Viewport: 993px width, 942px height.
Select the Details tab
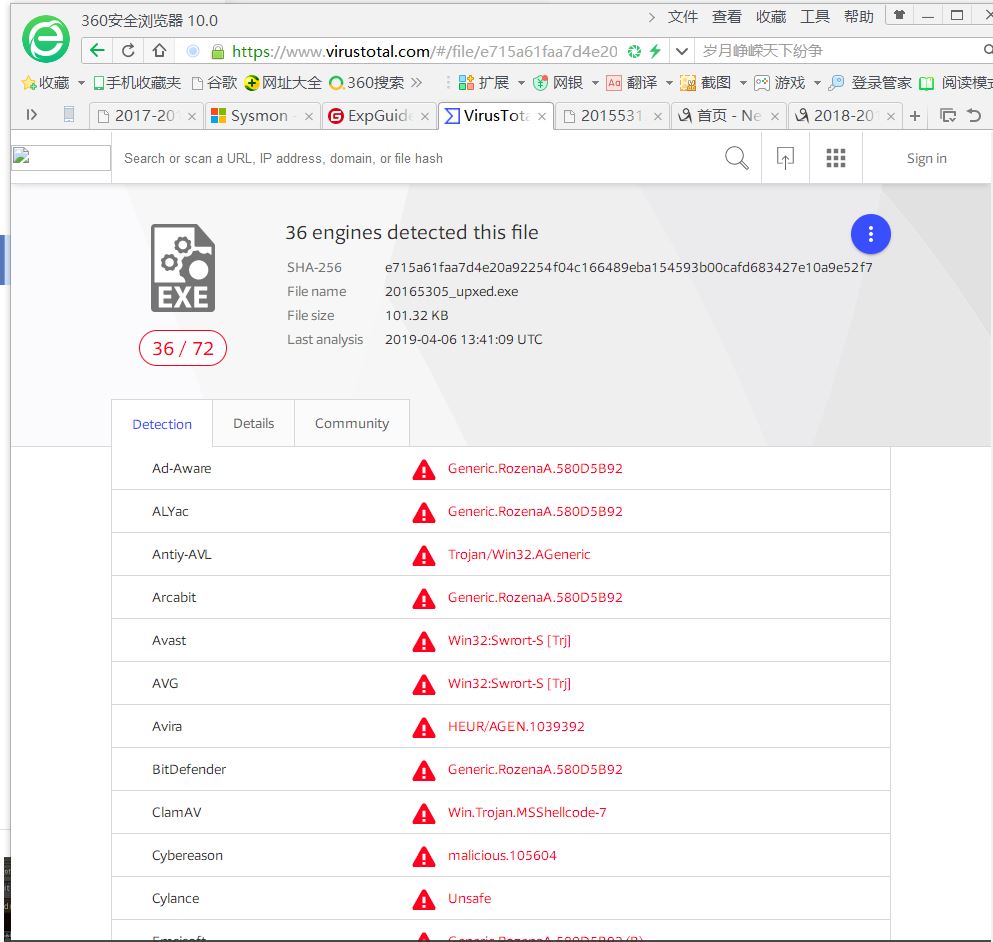(x=254, y=423)
